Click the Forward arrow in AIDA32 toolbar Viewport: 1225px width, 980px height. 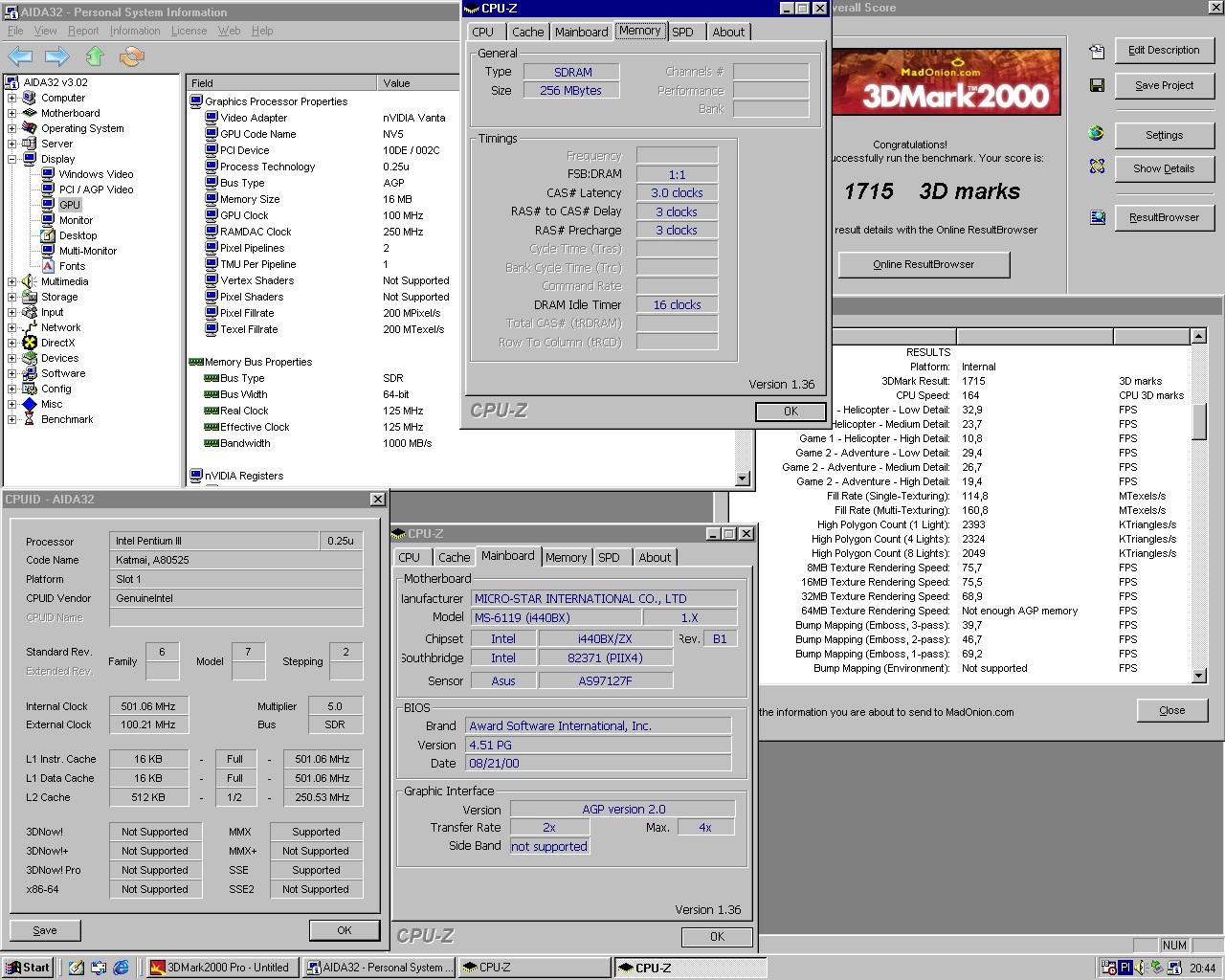pos(56,56)
